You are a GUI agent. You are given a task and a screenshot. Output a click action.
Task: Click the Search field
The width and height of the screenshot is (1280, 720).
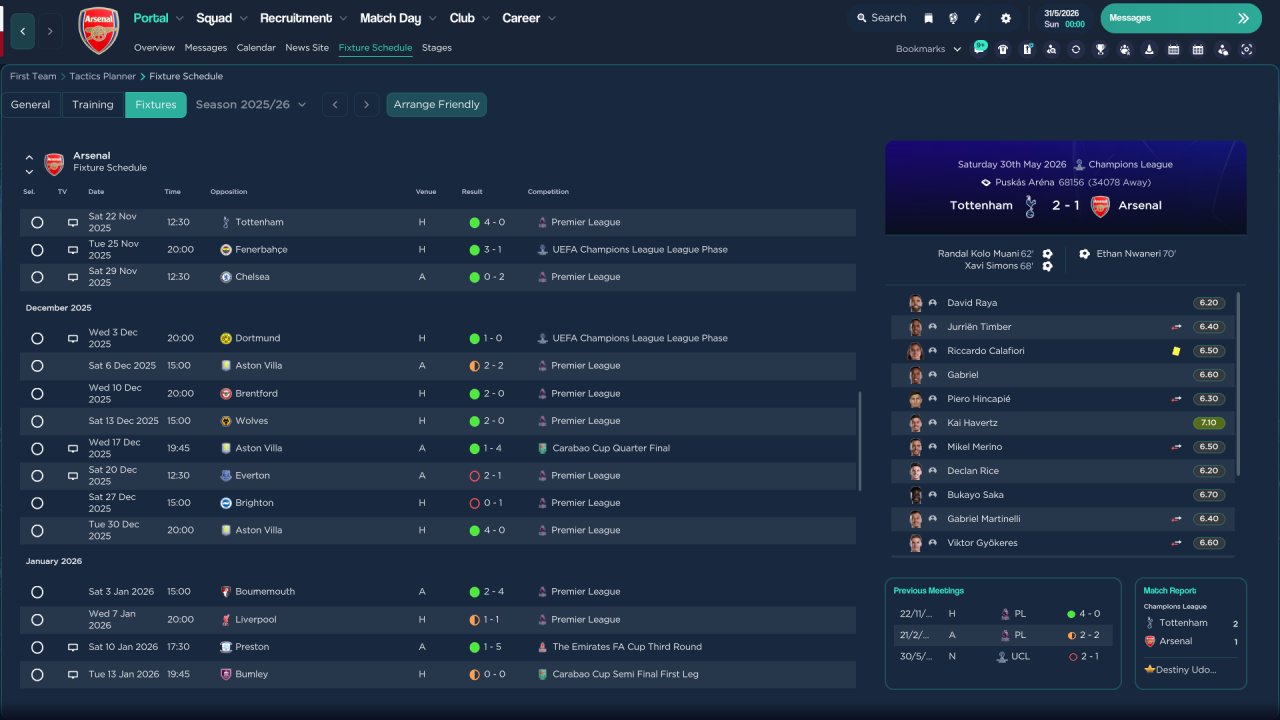click(x=880, y=18)
